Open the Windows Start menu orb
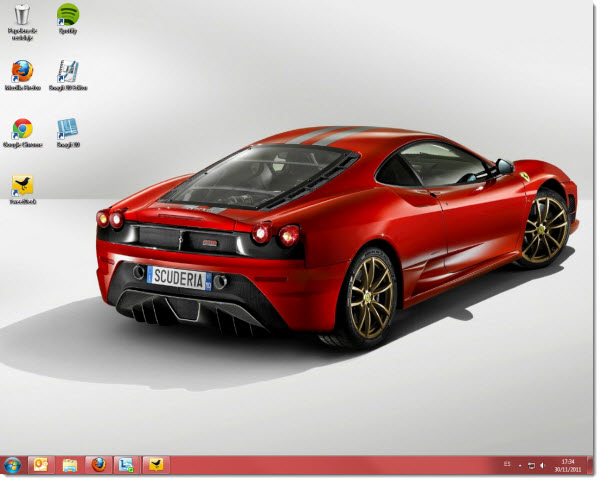Viewport: 600px width, 481px height. point(12,466)
